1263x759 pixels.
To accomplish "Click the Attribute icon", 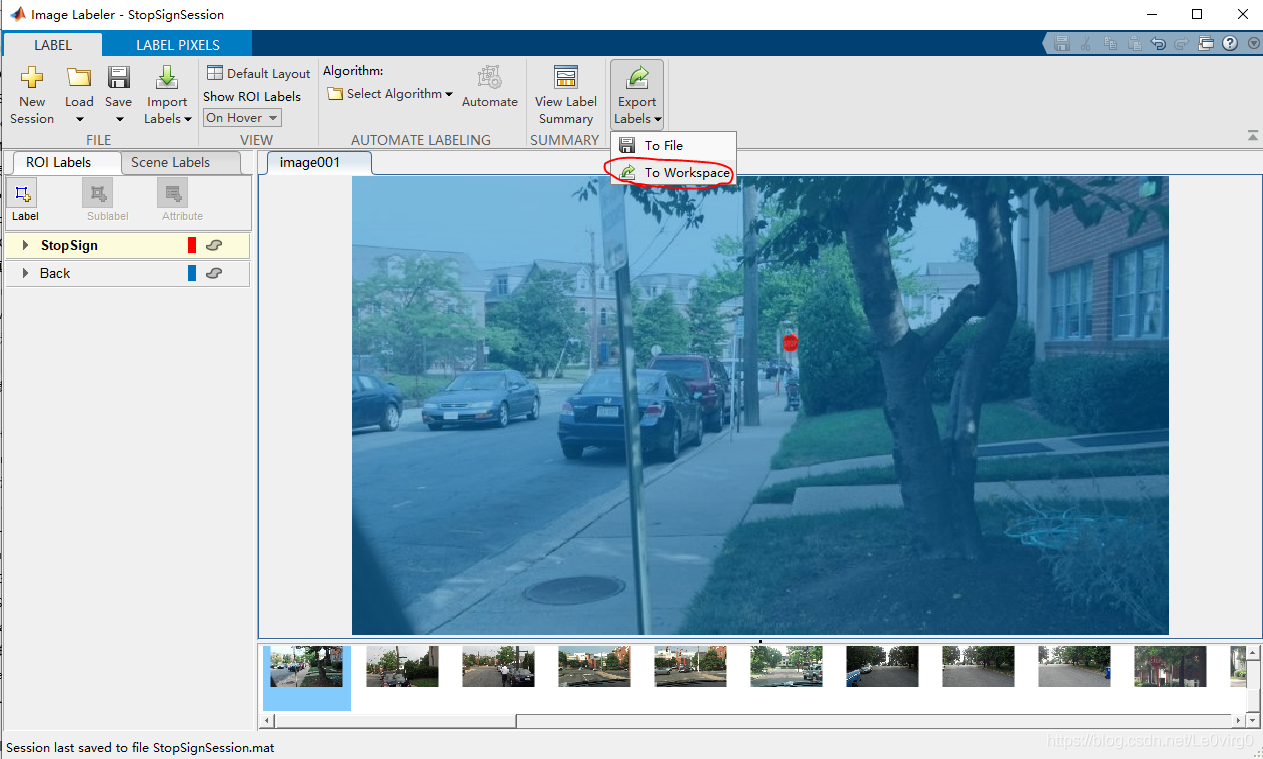I will pyautogui.click(x=173, y=193).
